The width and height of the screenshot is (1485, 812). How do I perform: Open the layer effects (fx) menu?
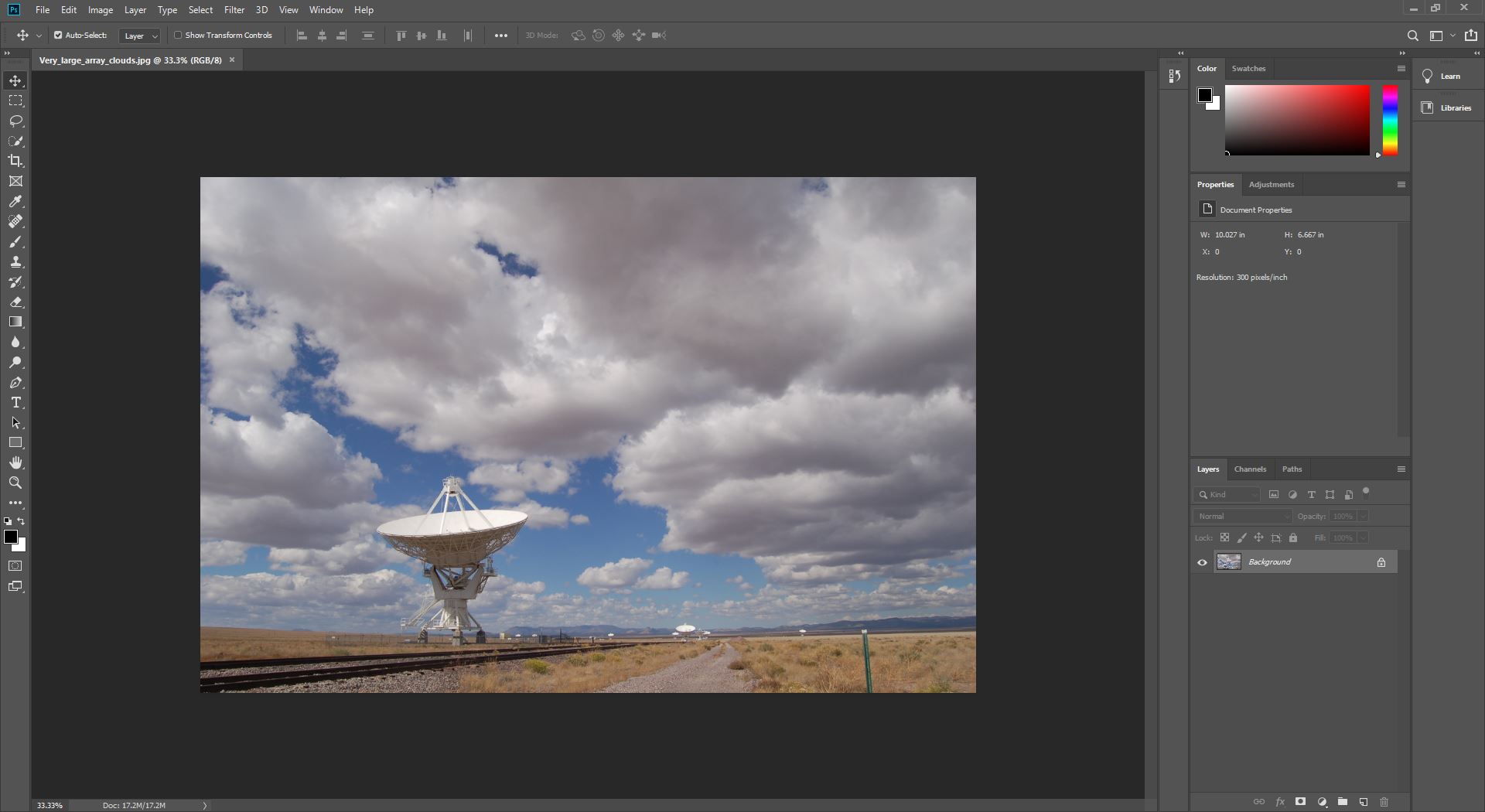1281,802
